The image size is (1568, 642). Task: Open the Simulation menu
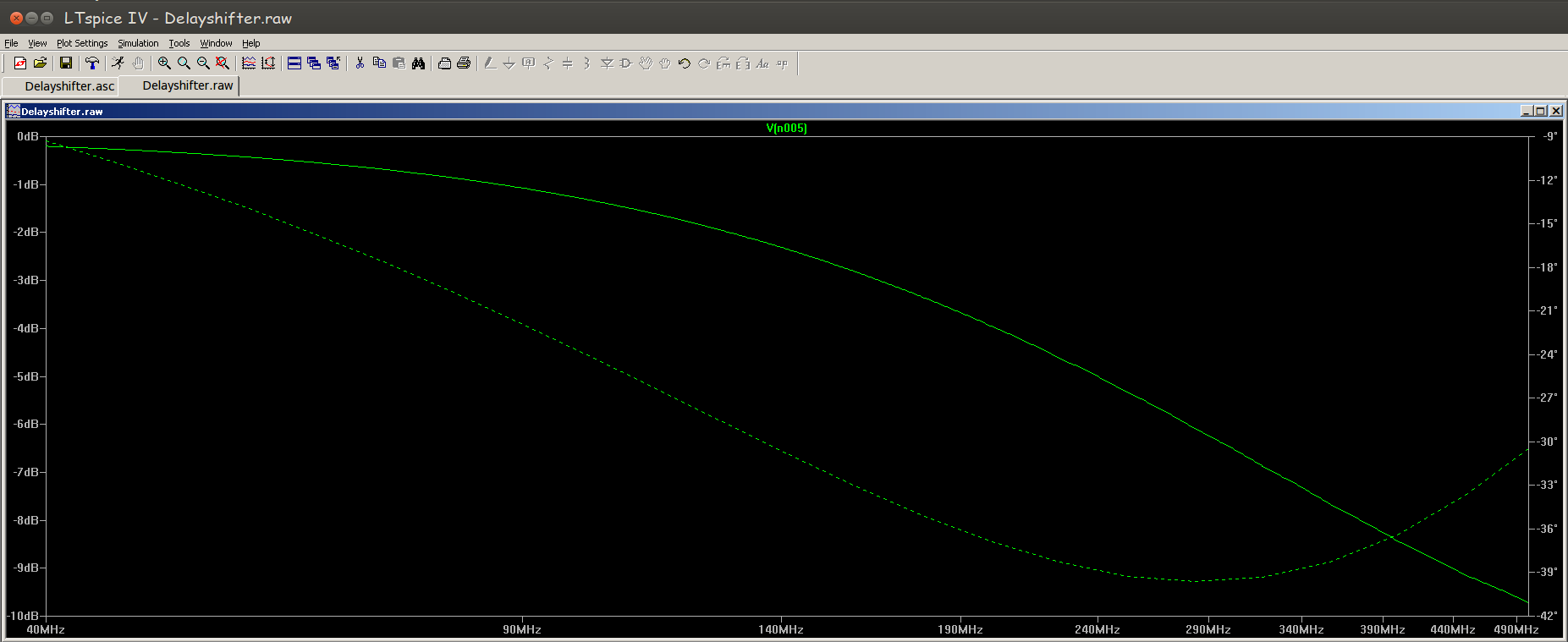[x=138, y=43]
